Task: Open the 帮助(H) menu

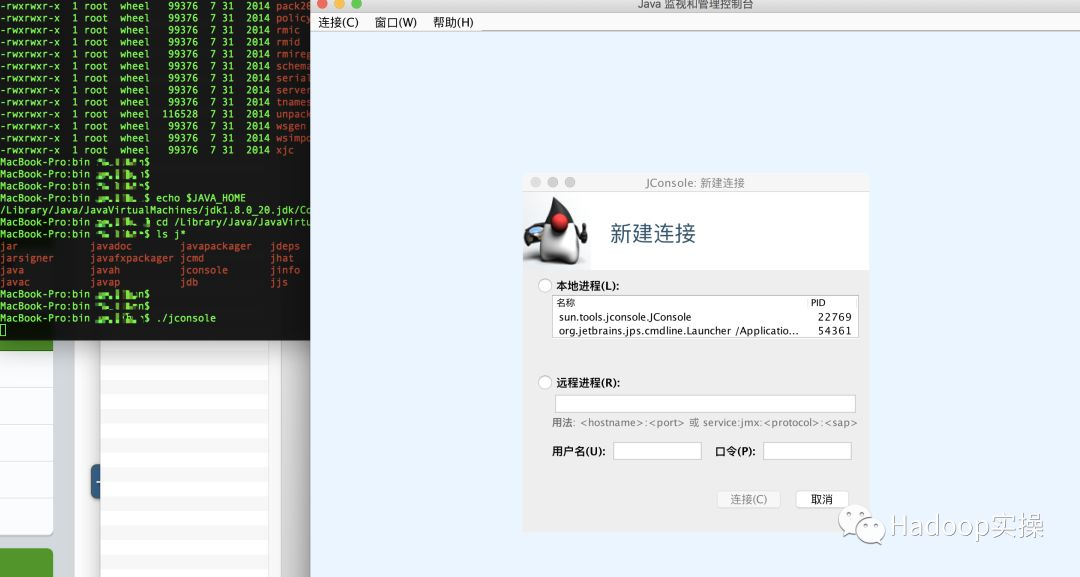Action: point(453,22)
